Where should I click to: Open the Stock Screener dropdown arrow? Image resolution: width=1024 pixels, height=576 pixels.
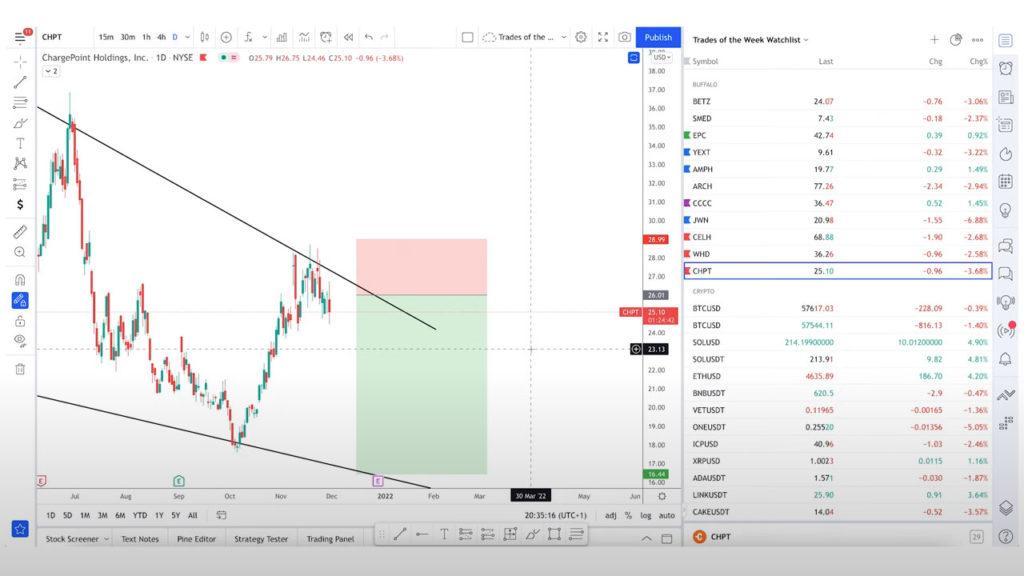pyautogui.click(x=106, y=539)
